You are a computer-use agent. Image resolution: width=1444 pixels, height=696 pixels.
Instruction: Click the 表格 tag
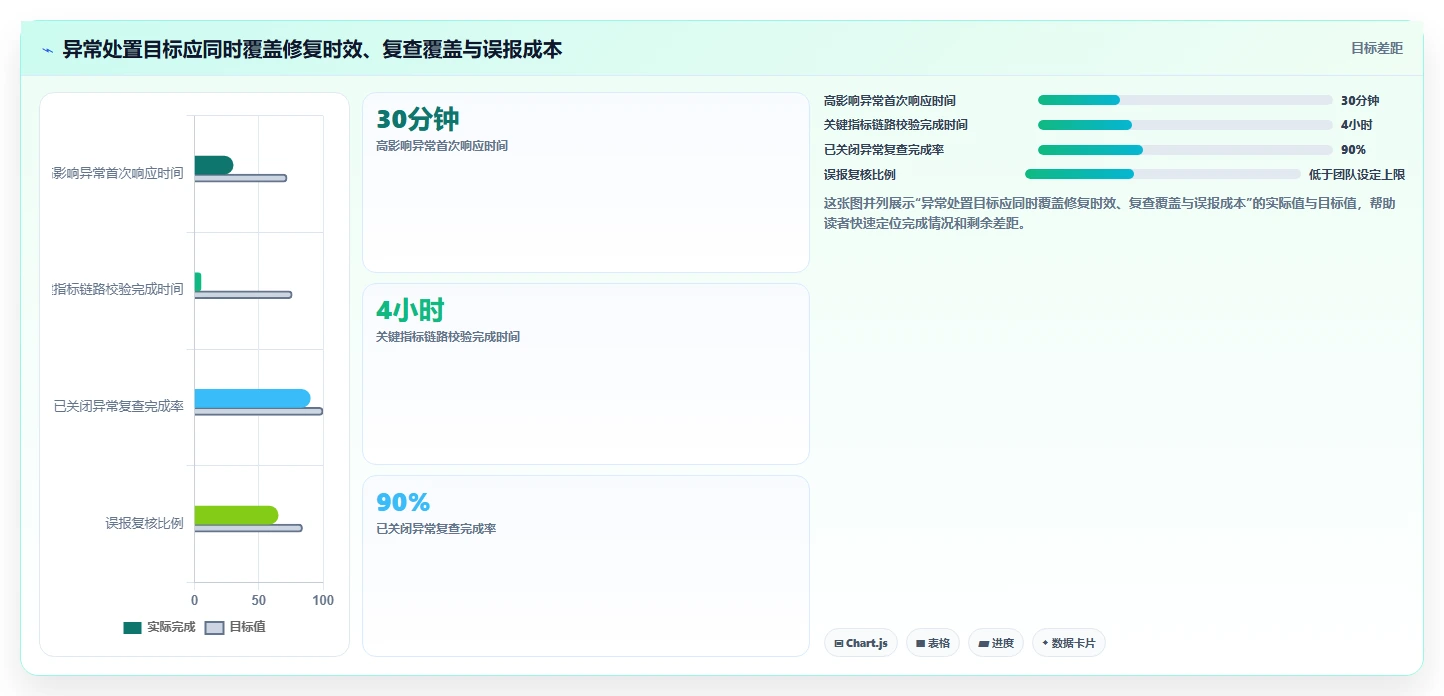[933, 643]
